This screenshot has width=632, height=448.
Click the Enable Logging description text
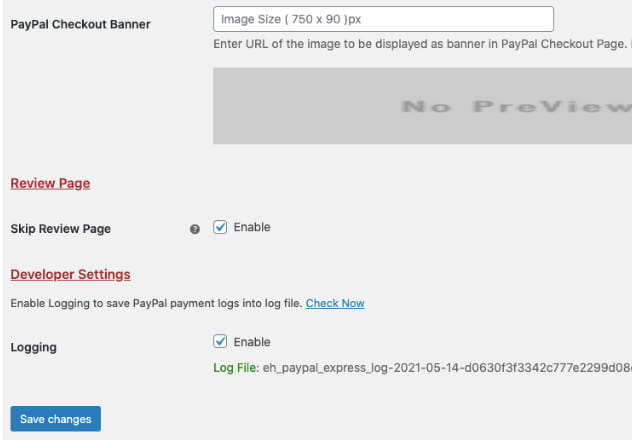pos(156,303)
